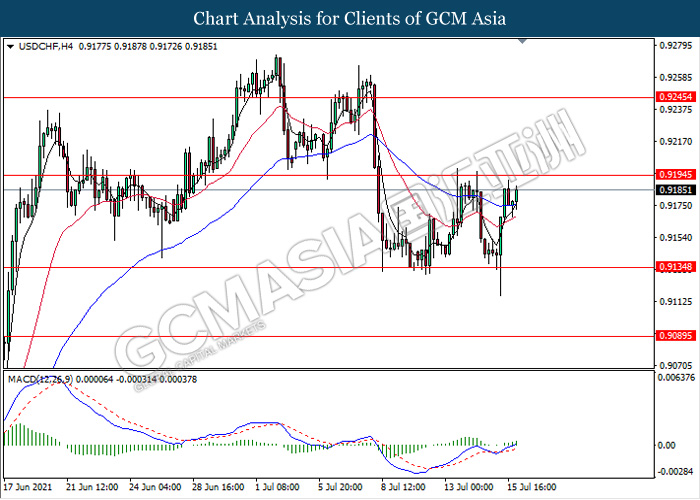Click the 0.91750 price axis value

(676, 205)
